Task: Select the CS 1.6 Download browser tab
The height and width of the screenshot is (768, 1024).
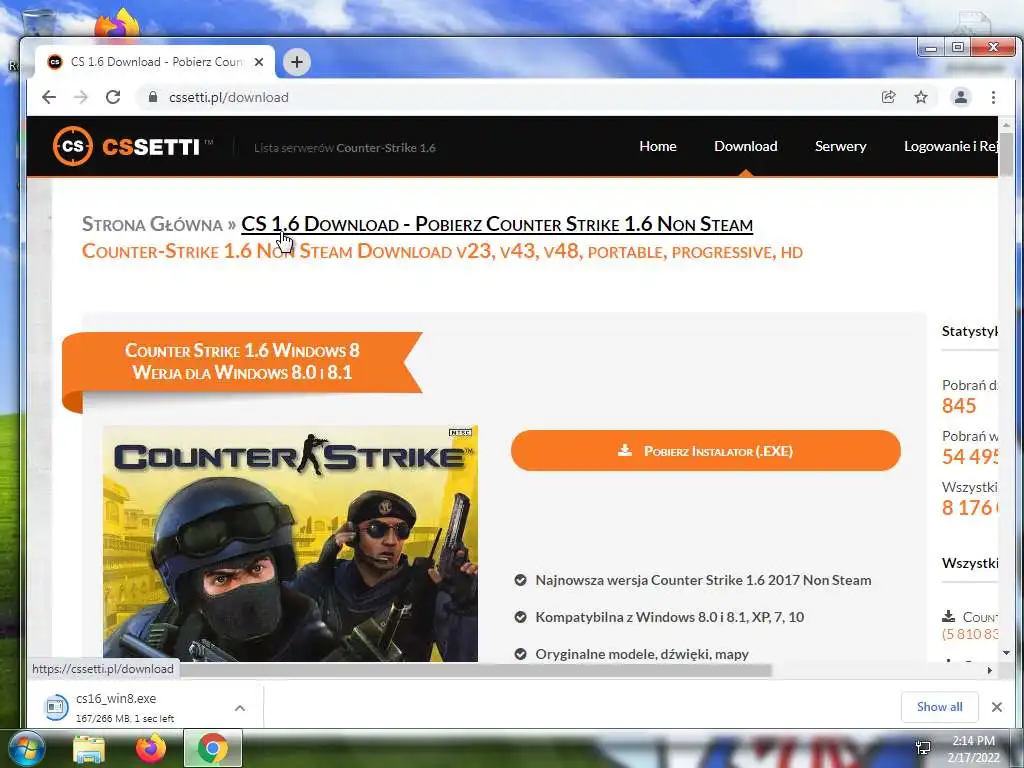Action: pyautogui.click(x=155, y=62)
